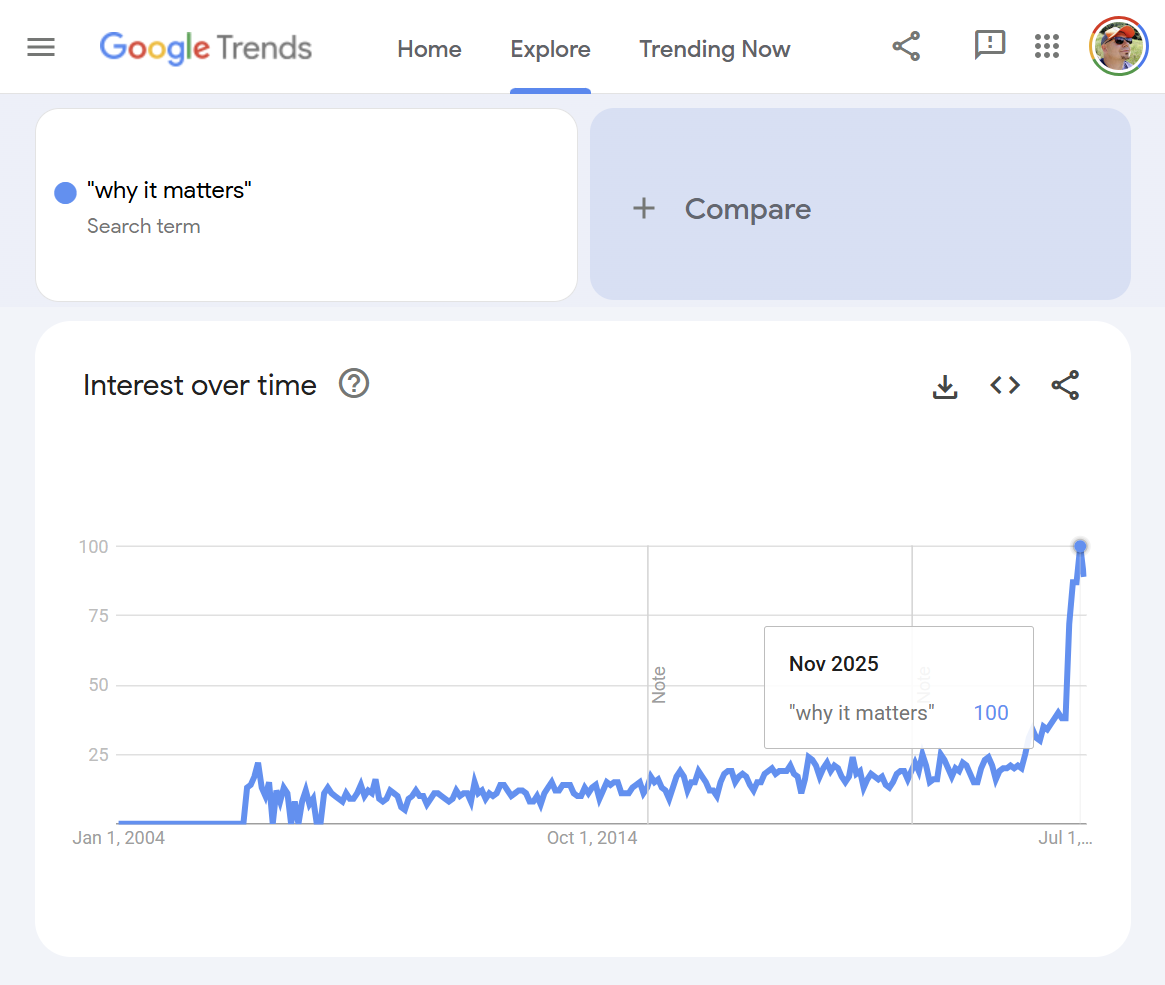The image size is (1165, 985).
Task: Click the Note marker near Oct 2014
Action: [x=659, y=685]
